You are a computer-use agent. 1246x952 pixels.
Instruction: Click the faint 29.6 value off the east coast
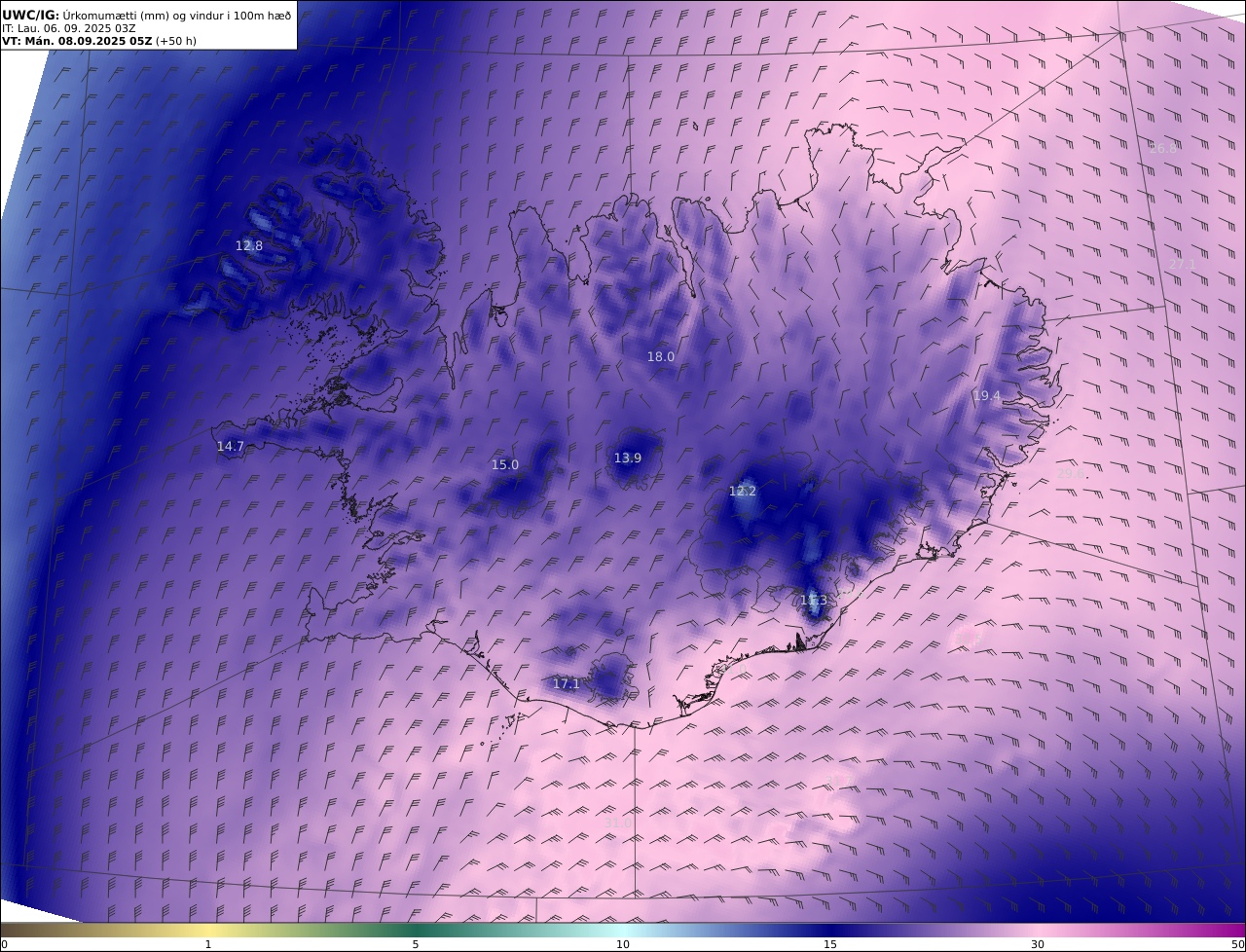pos(1071,474)
